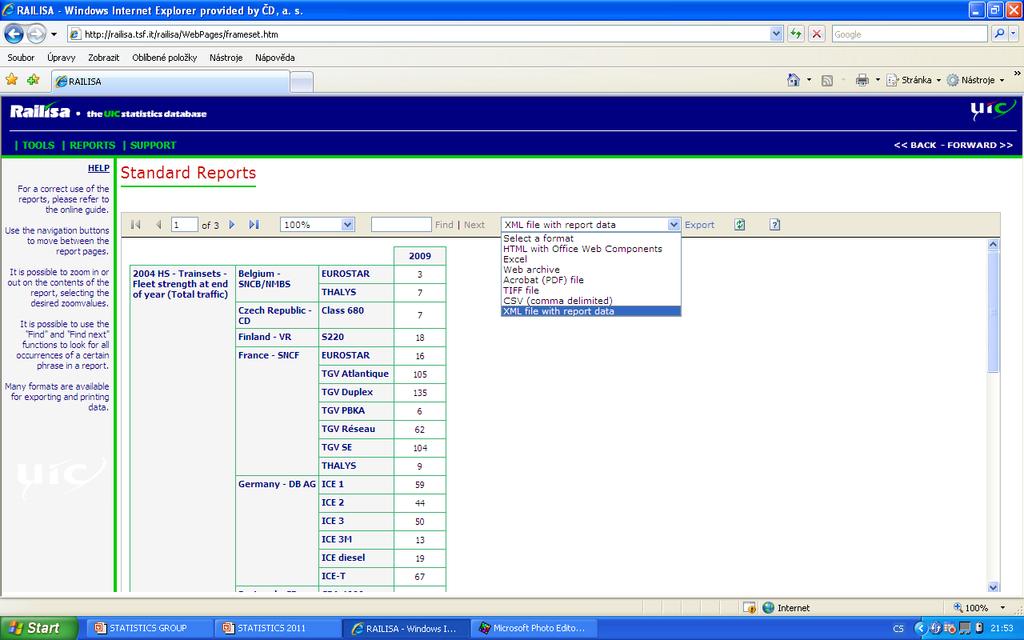Open the report help question icon

click(775, 225)
